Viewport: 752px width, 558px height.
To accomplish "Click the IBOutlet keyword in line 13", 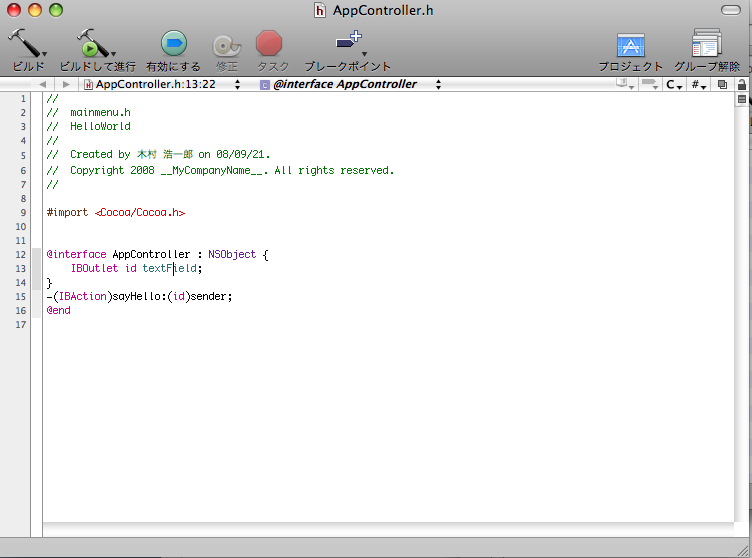I will (94, 268).
